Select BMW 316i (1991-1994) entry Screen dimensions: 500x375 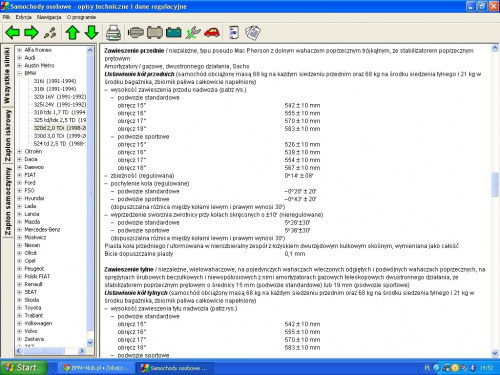coord(55,81)
